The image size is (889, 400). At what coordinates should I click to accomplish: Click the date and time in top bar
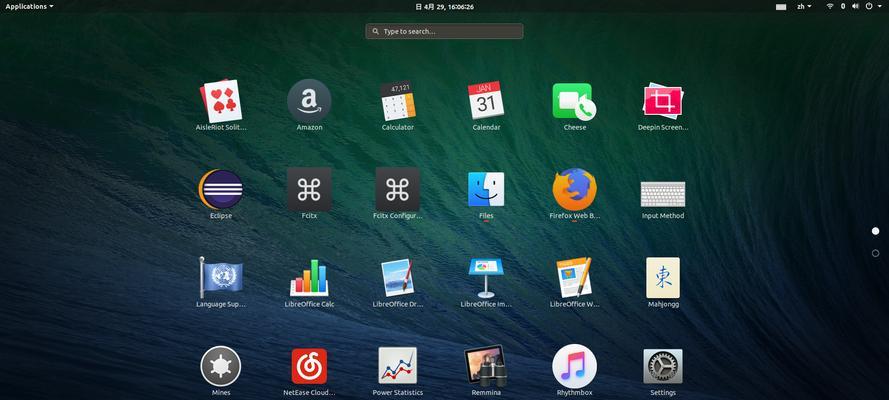[444, 7]
